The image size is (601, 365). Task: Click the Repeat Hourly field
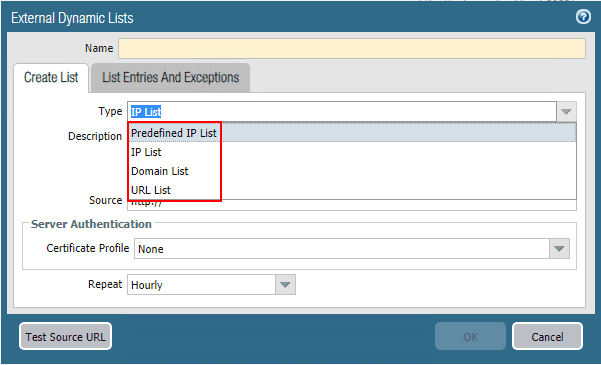[201, 284]
